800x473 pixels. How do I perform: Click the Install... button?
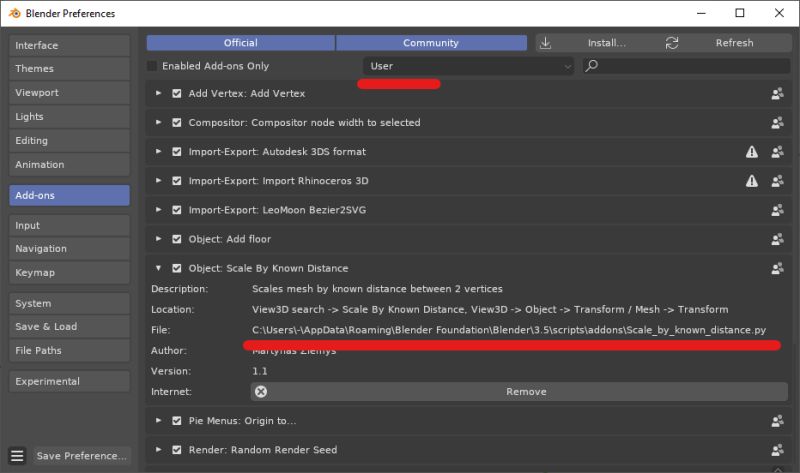[x=596, y=43]
